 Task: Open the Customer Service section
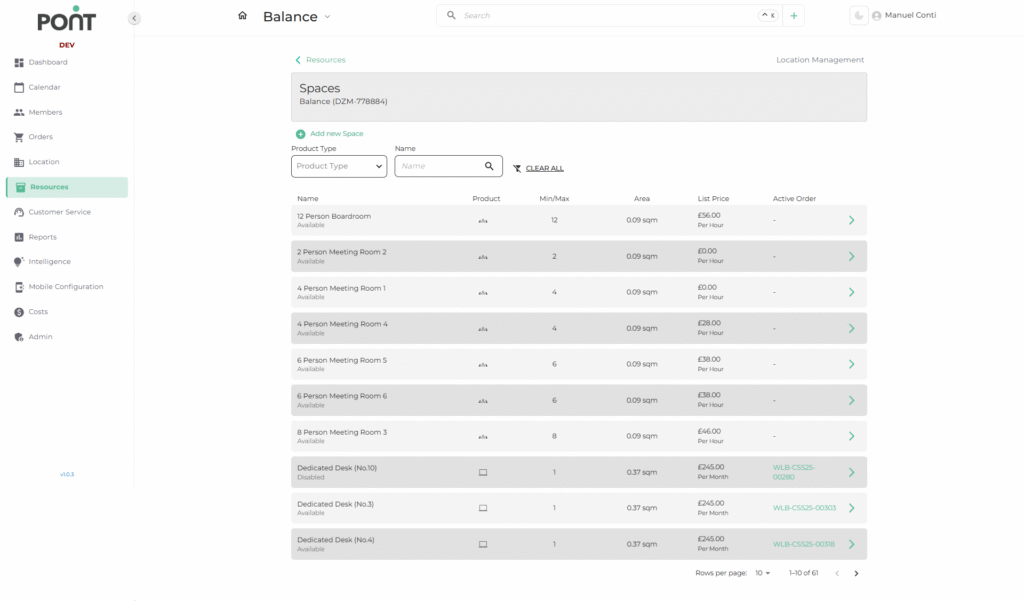click(x=59, y=212)
